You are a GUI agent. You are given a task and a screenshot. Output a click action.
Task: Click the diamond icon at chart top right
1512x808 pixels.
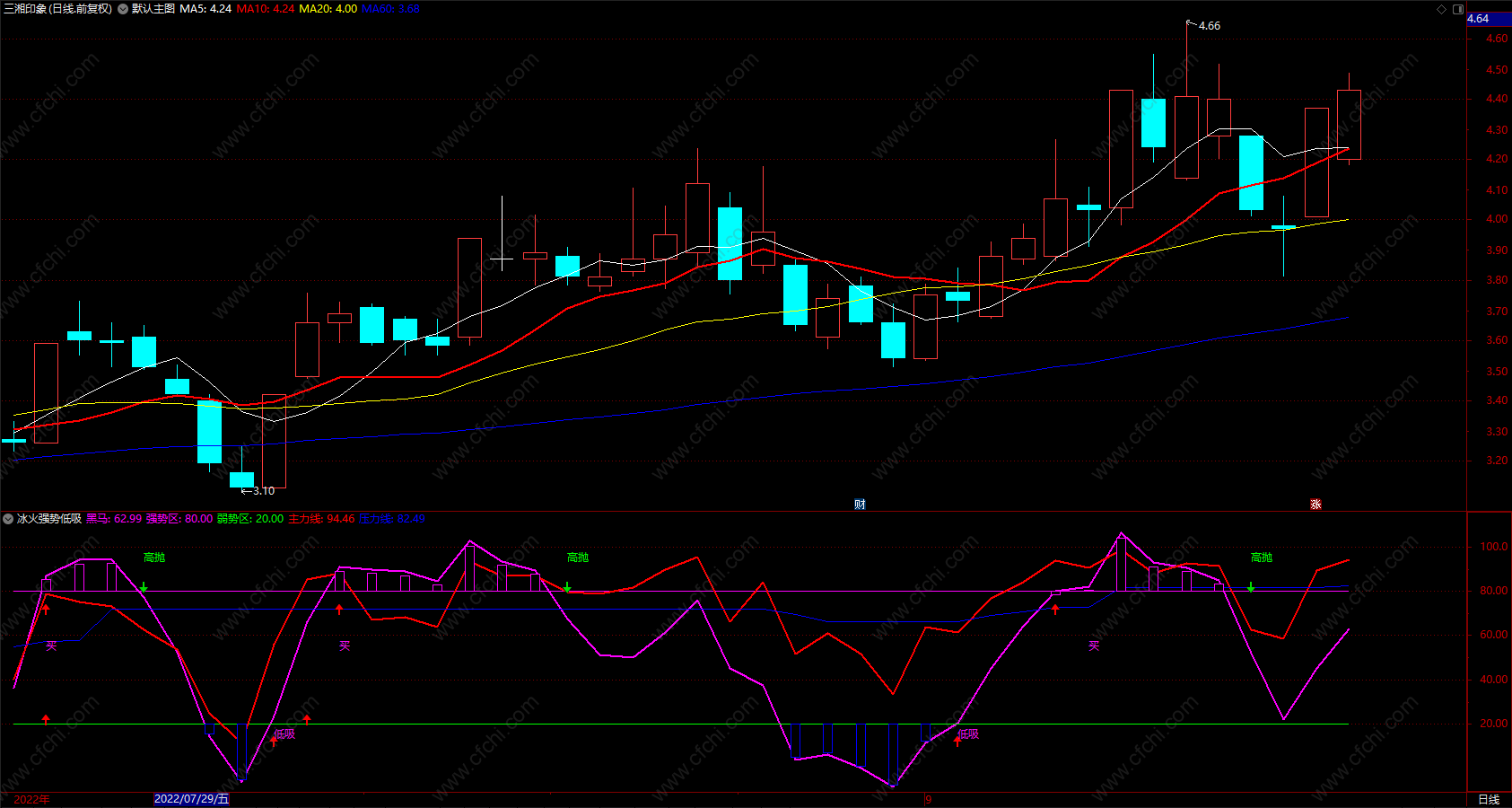(1441, 9)
